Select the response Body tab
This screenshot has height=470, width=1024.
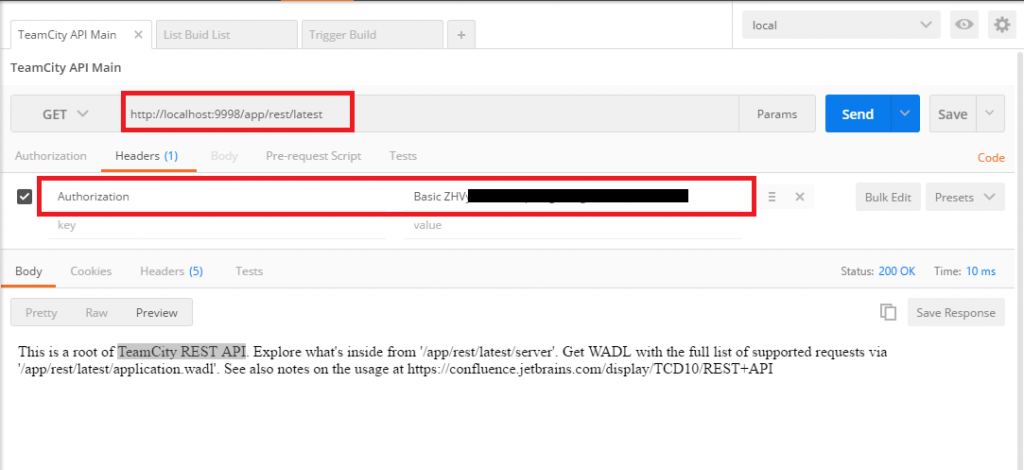click(29, 271)
